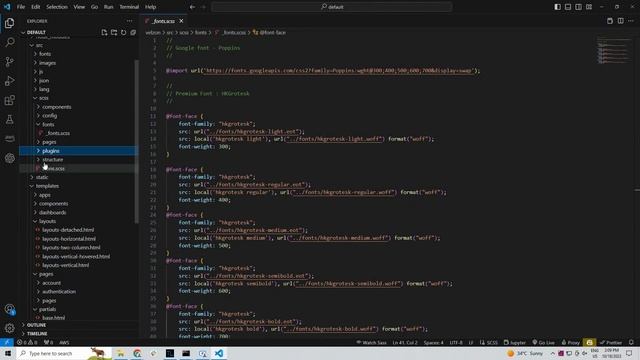Click the command center search box

coord(332,7)
